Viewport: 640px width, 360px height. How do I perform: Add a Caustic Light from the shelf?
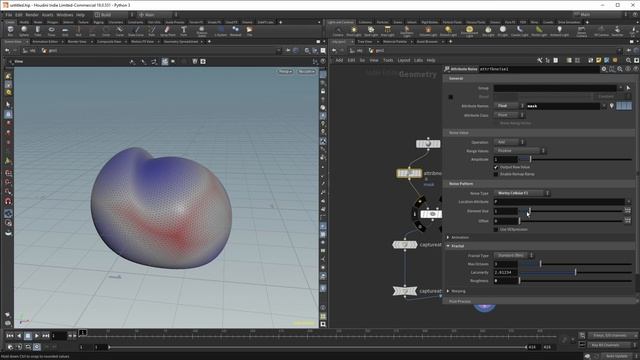click(519, 31)
